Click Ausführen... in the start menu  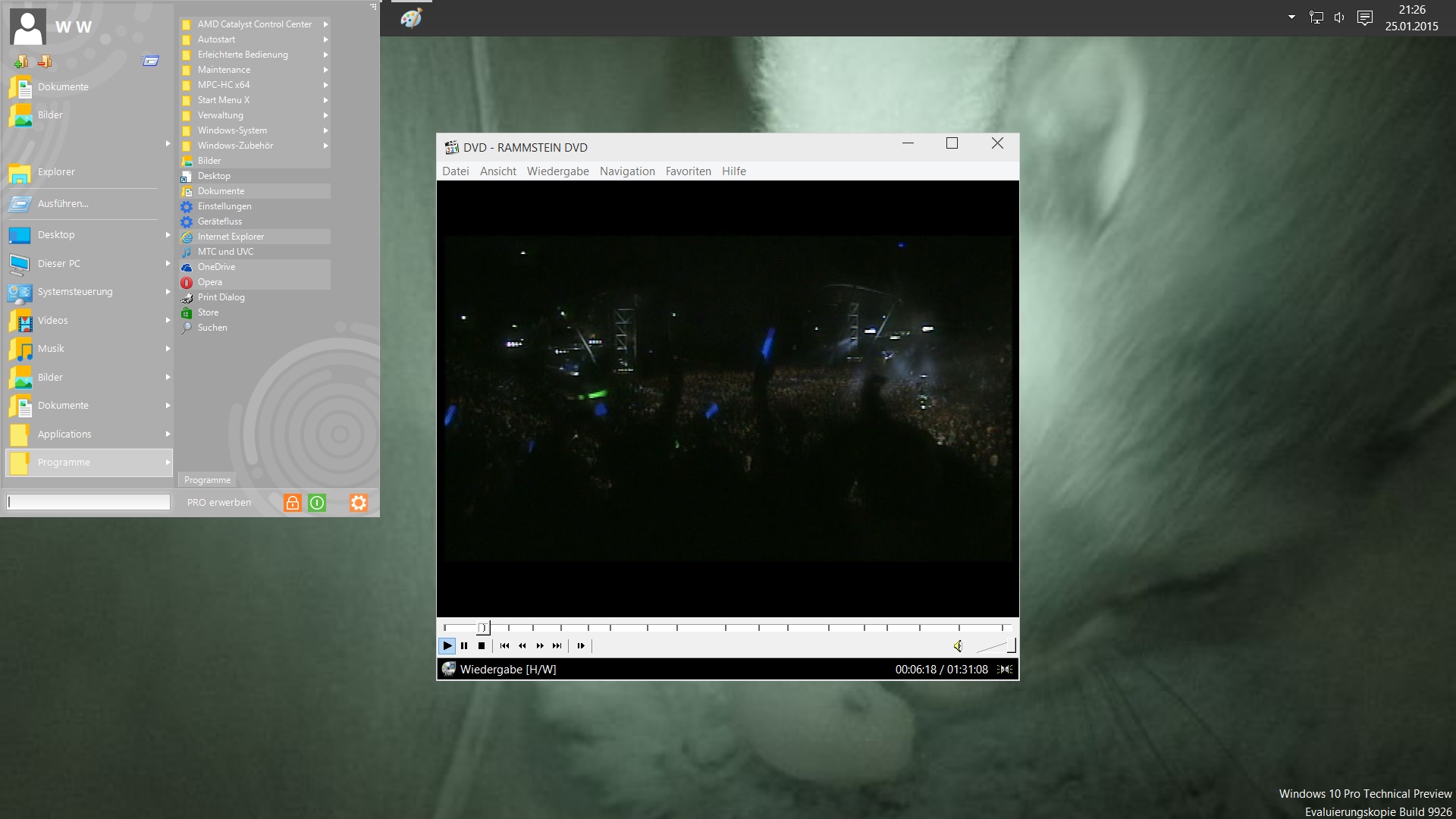pyautogui.click(x=63, y=204)
